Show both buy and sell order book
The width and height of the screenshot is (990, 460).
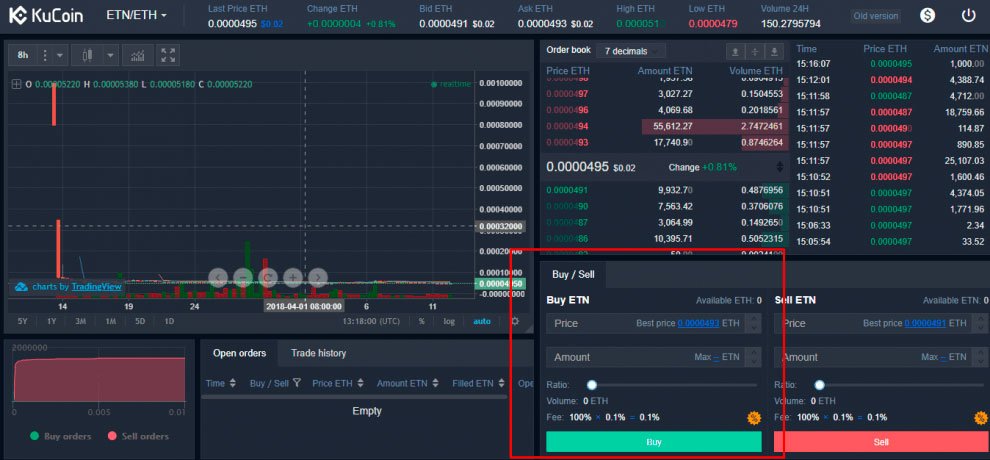coord(754,52)
